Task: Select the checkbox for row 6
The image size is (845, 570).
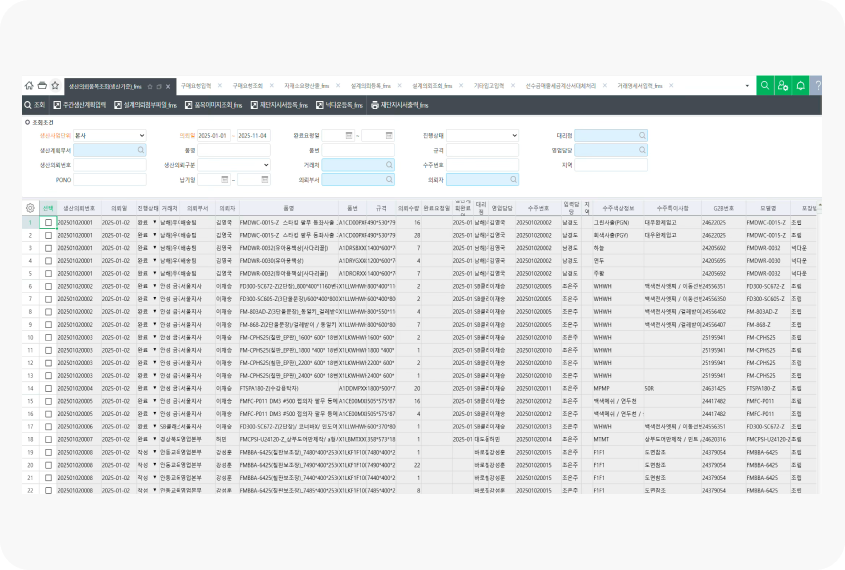Action: (x=48, y=285)
